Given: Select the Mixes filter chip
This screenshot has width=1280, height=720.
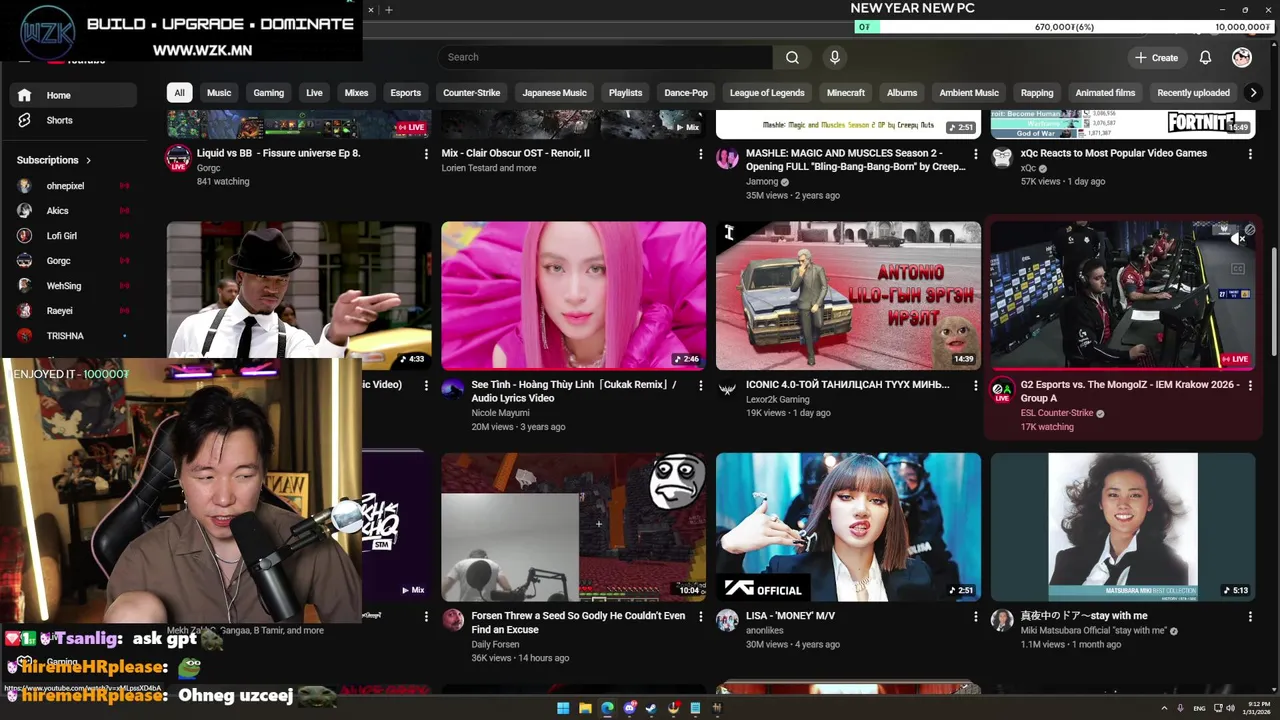Looking at the screenshot, I should click(356, 93).
